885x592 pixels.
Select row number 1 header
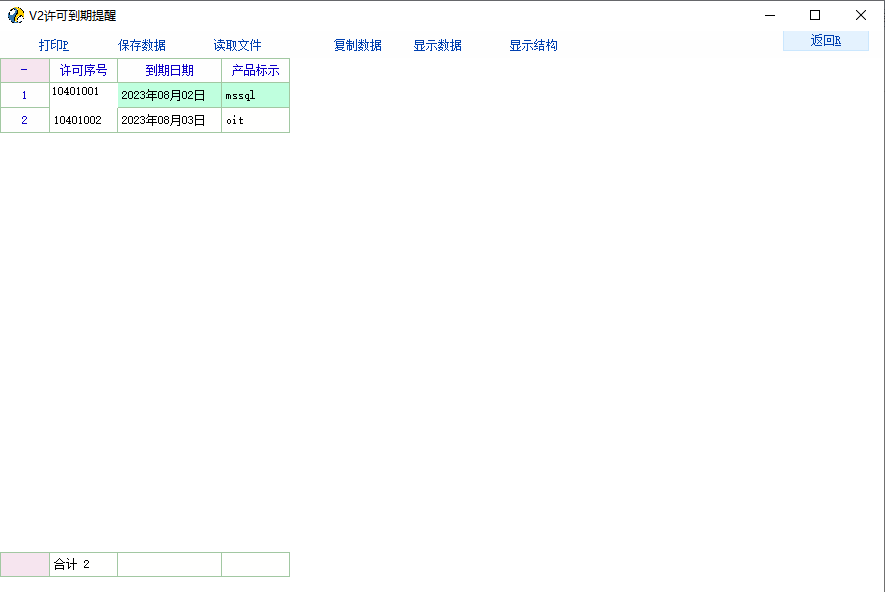pos(25,95)
